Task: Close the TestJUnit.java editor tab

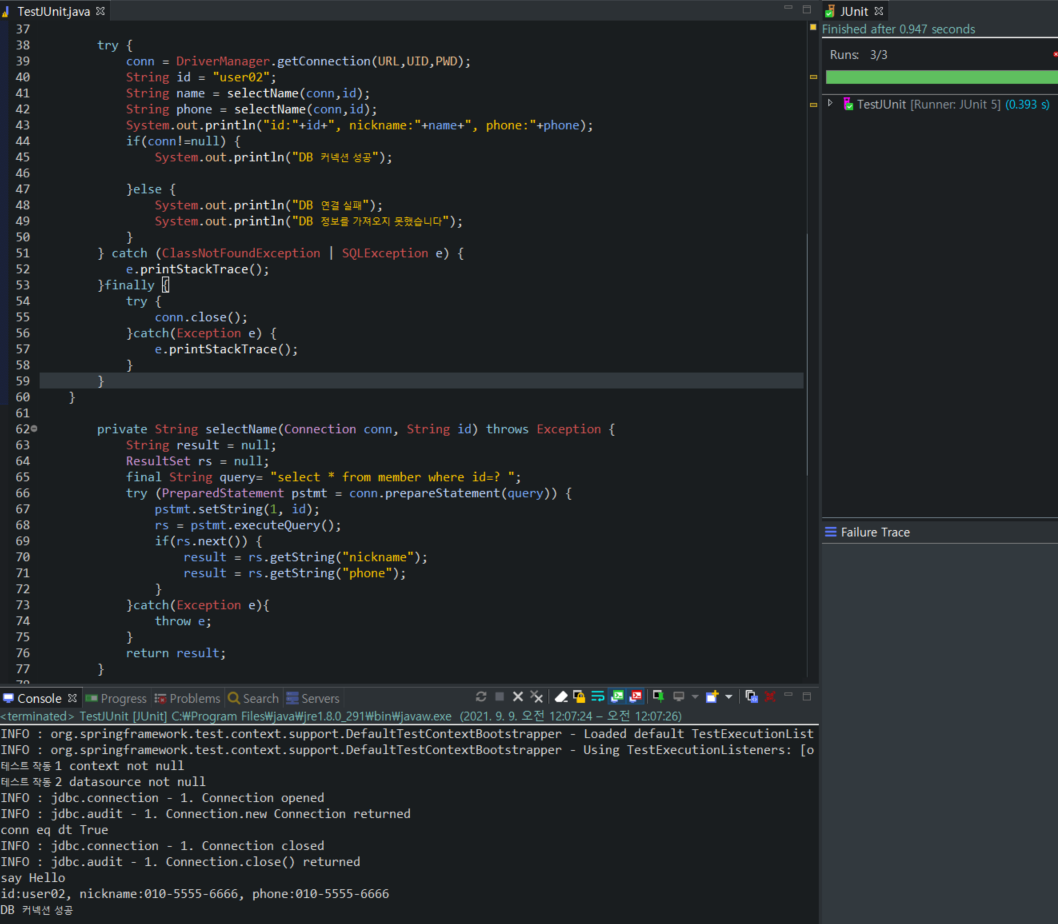Action: click(100, 11)
